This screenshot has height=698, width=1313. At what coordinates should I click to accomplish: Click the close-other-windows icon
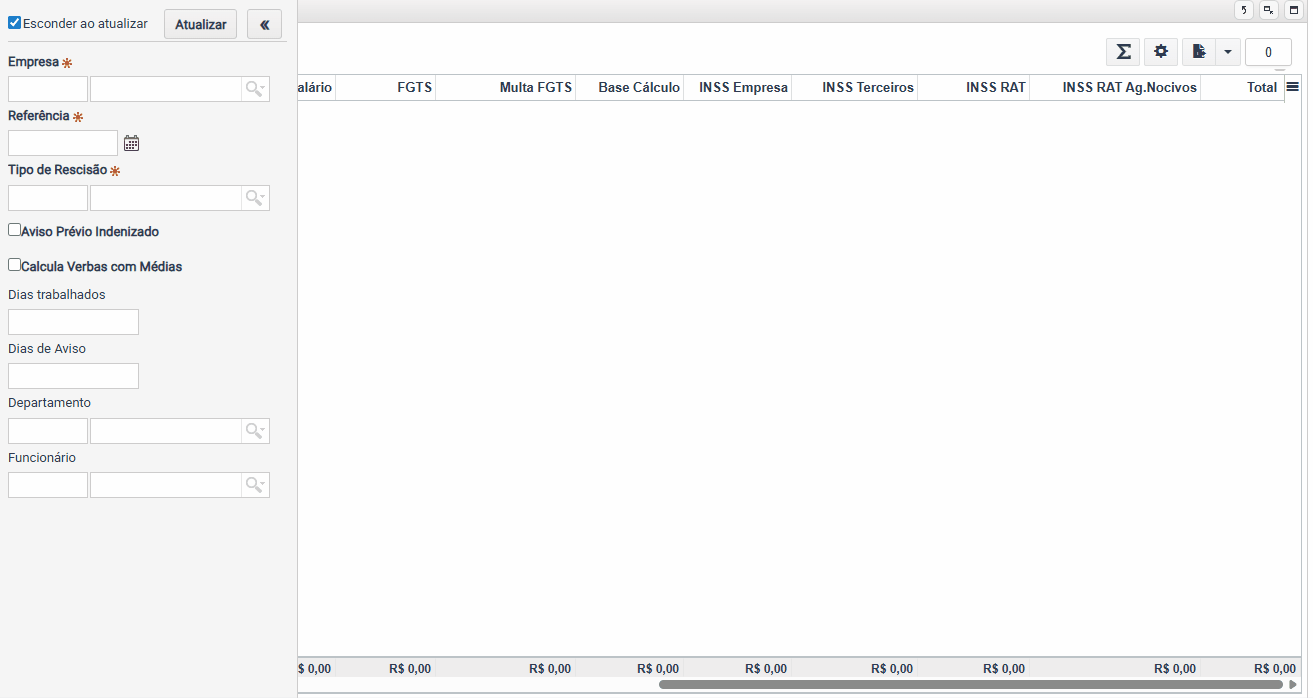coord(1268,10)
